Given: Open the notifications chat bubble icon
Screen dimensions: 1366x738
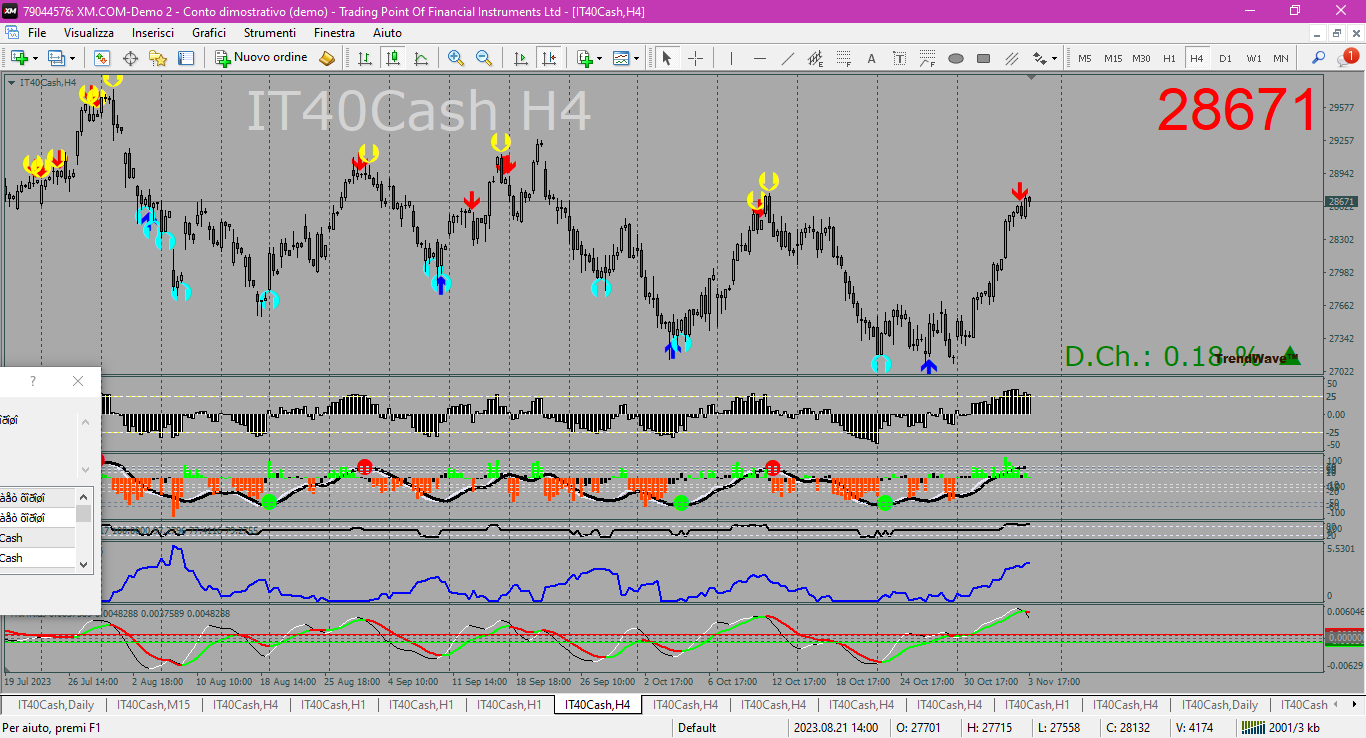Looking at the screenshot, I should point(1347,58).
